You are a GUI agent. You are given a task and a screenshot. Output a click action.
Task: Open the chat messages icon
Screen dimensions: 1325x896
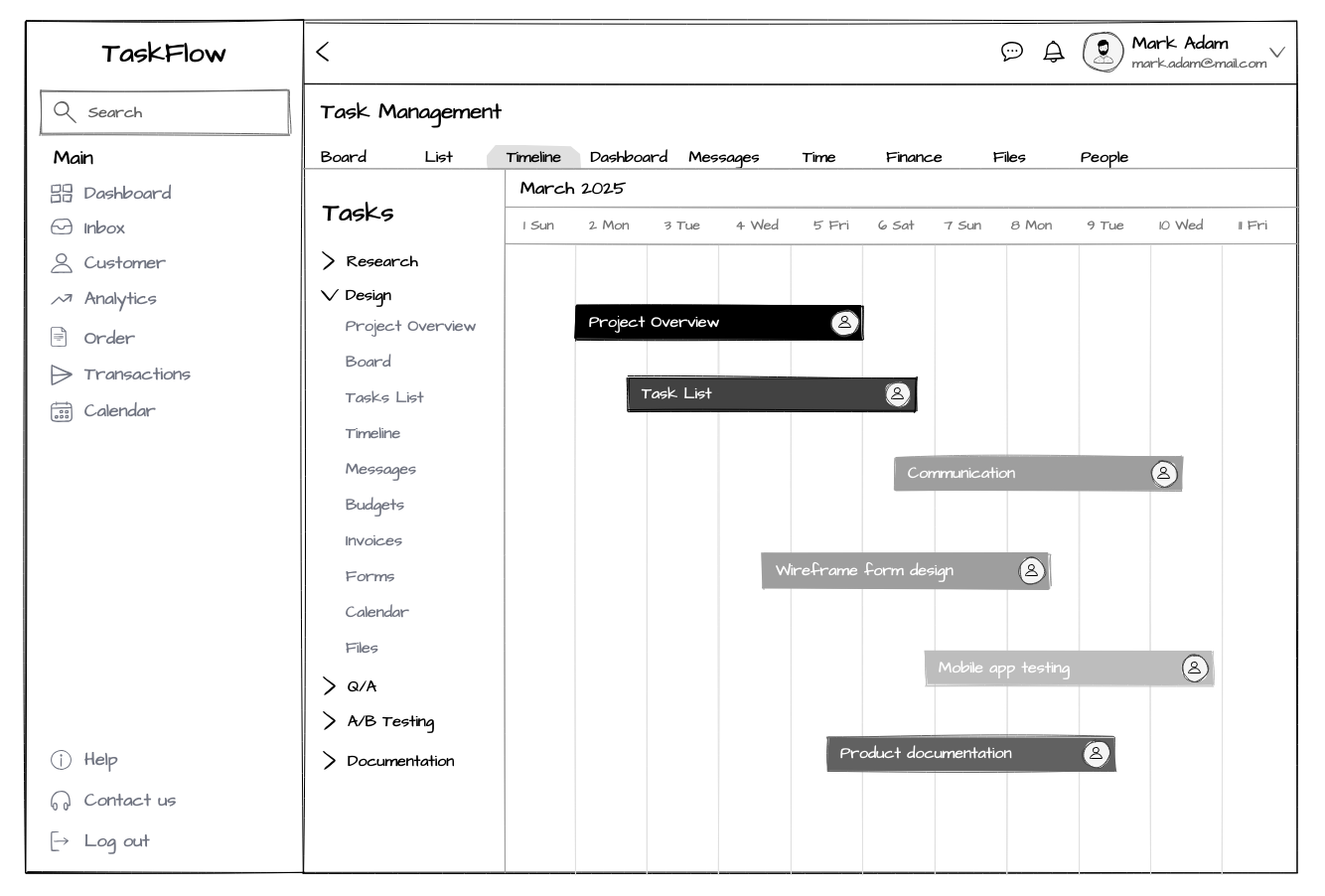coord(1011,52)
